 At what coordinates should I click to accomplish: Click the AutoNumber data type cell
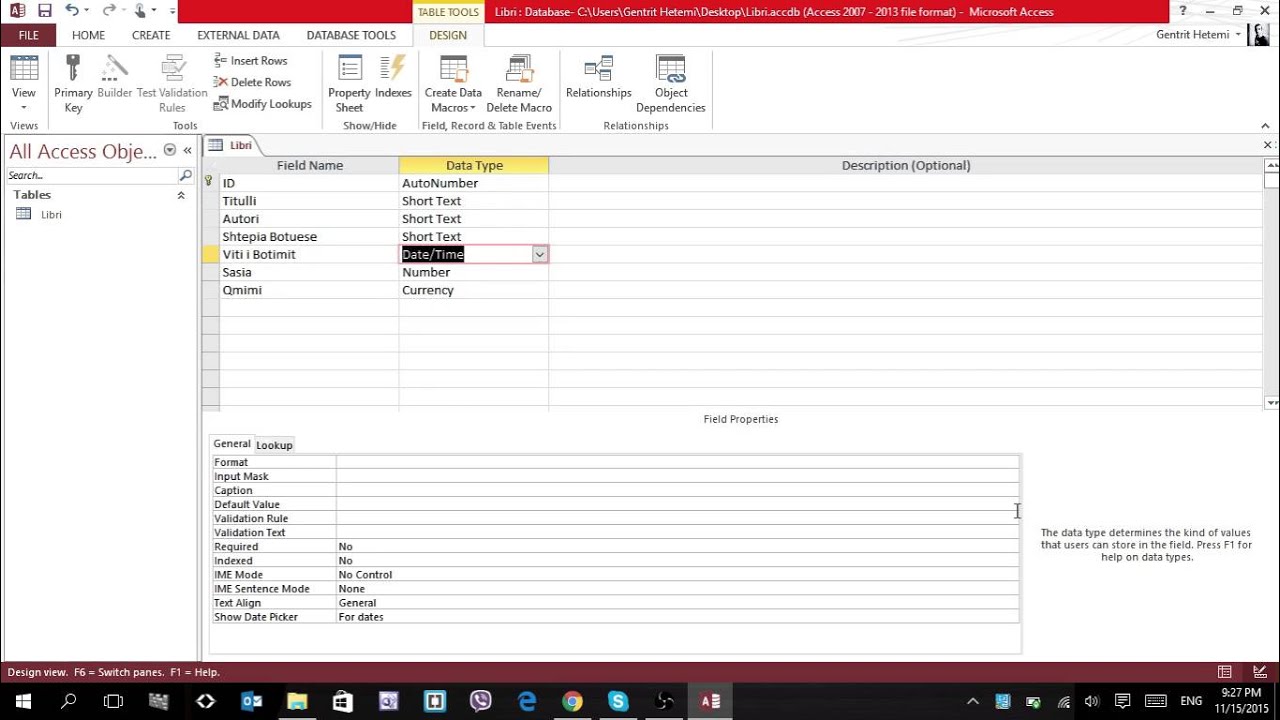(473, 183)
